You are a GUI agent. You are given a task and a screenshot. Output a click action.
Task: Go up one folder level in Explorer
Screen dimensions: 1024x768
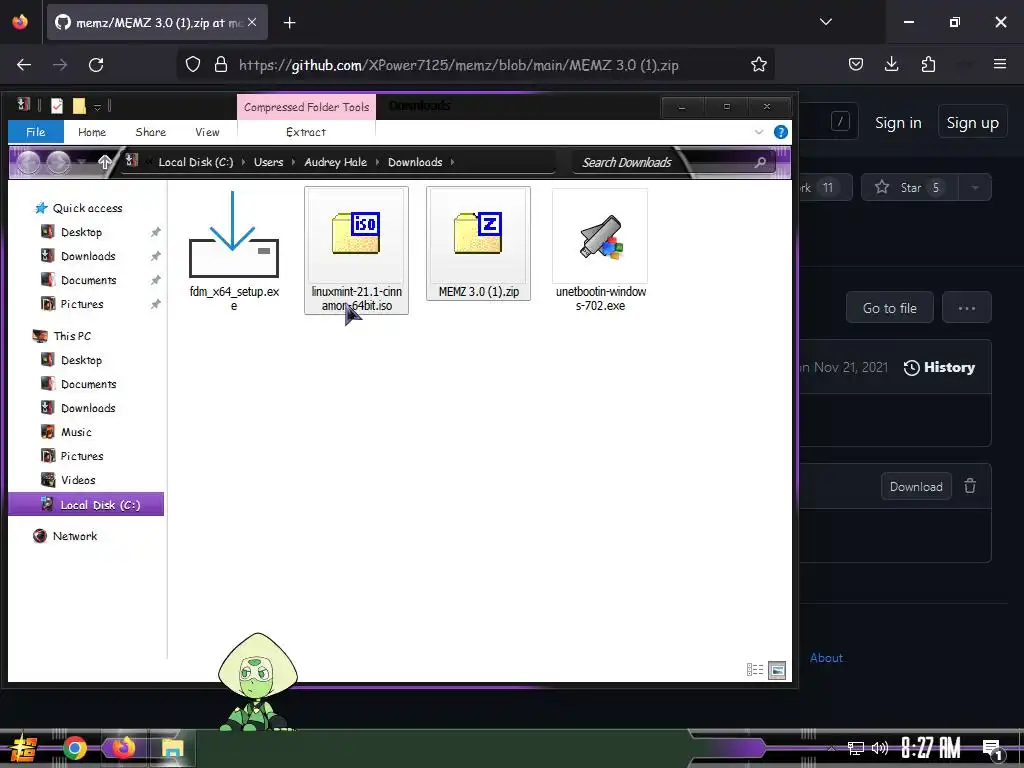click(104, 162)
